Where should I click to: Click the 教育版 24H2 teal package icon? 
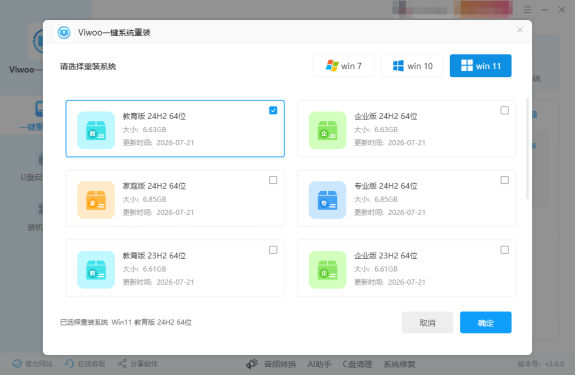pyautogui.click(x=96, y=130)
